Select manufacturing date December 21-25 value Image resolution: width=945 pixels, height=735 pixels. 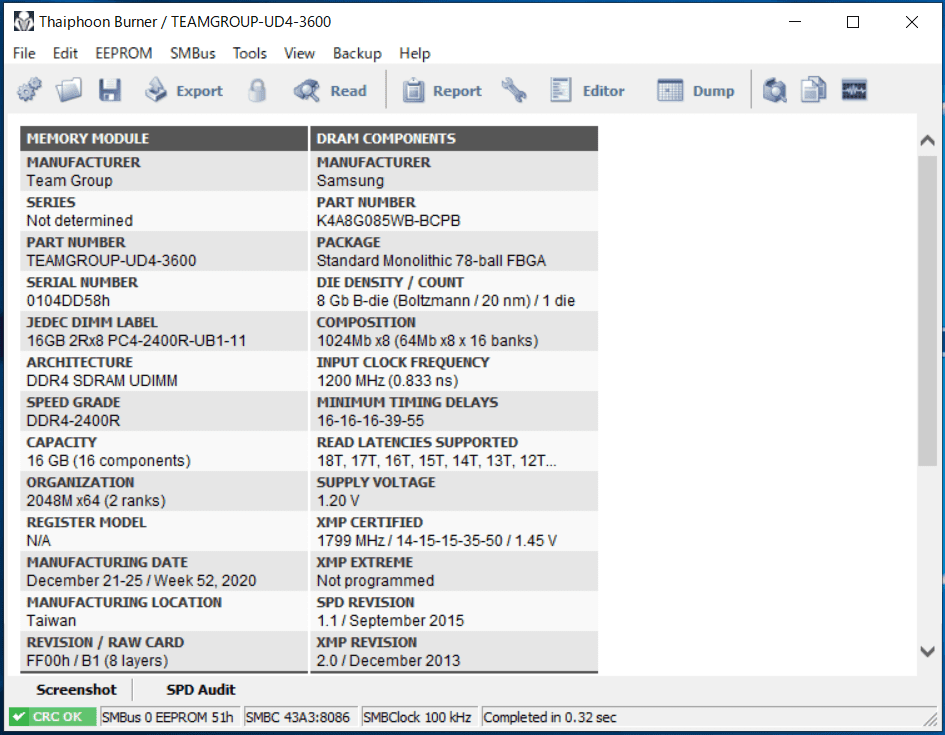(141, 581)
